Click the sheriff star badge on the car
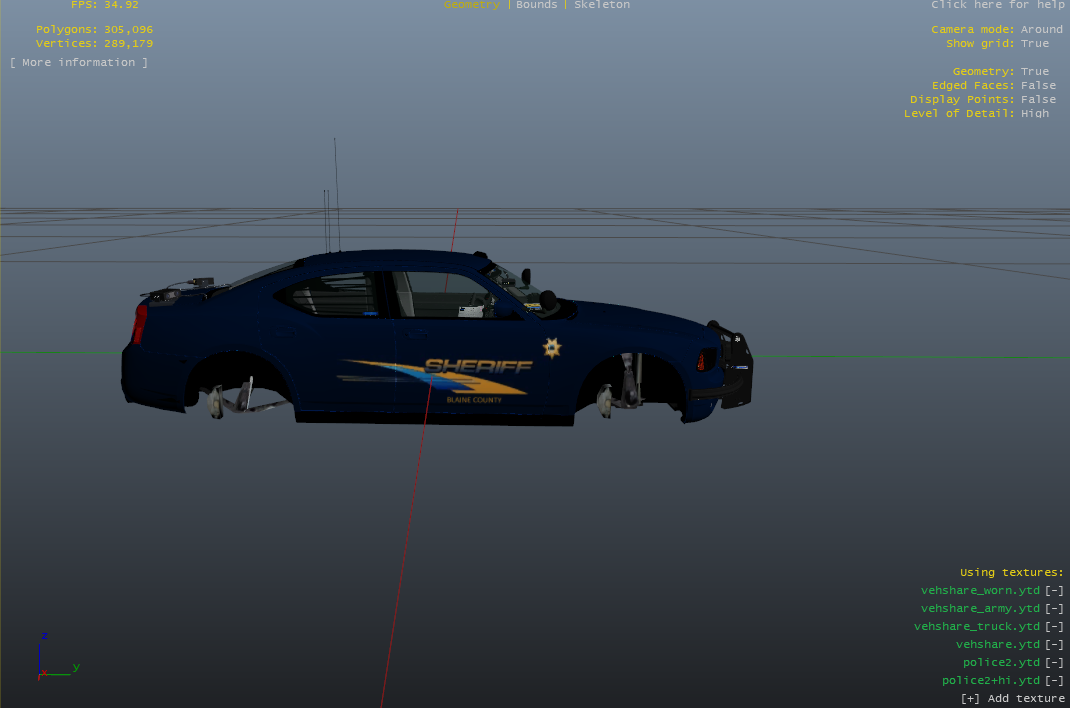 pyautogui.click(x=551, y=347)
